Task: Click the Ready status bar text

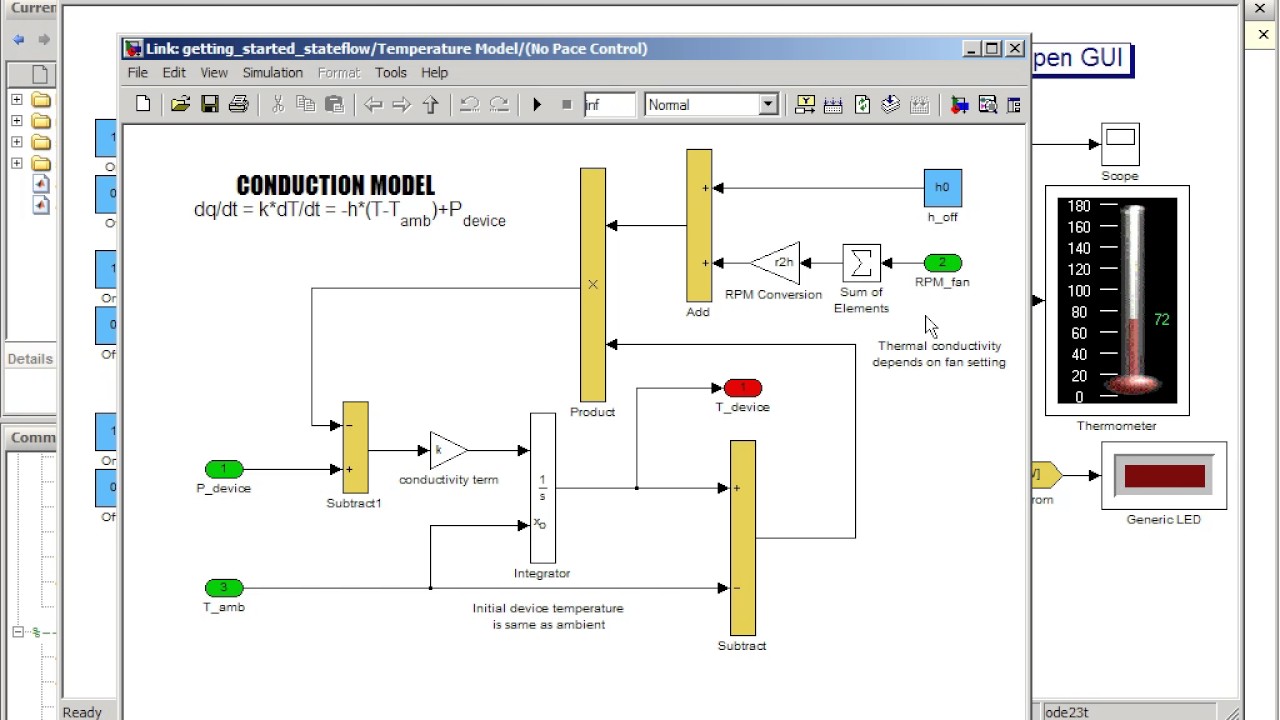Action: (82, 712)
